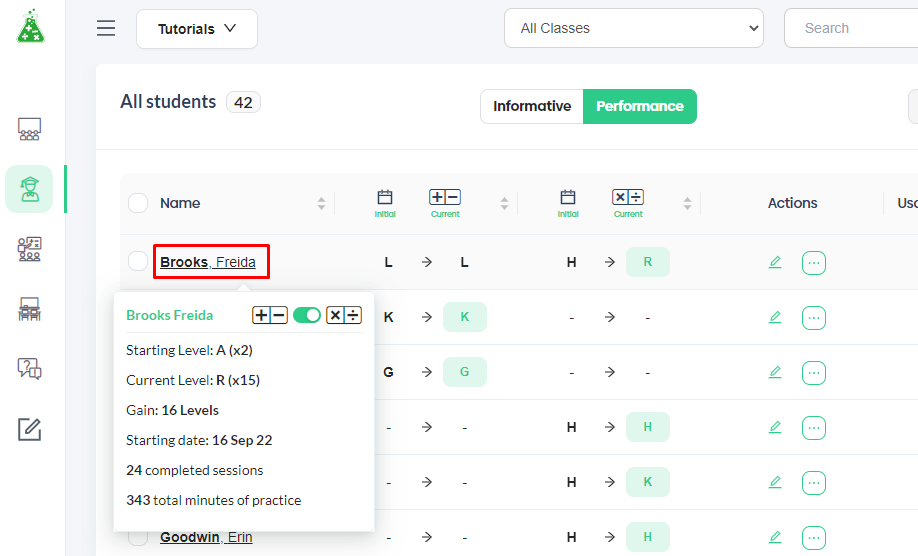Viewport: 918px width, 556px height.
Task: Open more actions in K to K row
Action: pos(814,318)
